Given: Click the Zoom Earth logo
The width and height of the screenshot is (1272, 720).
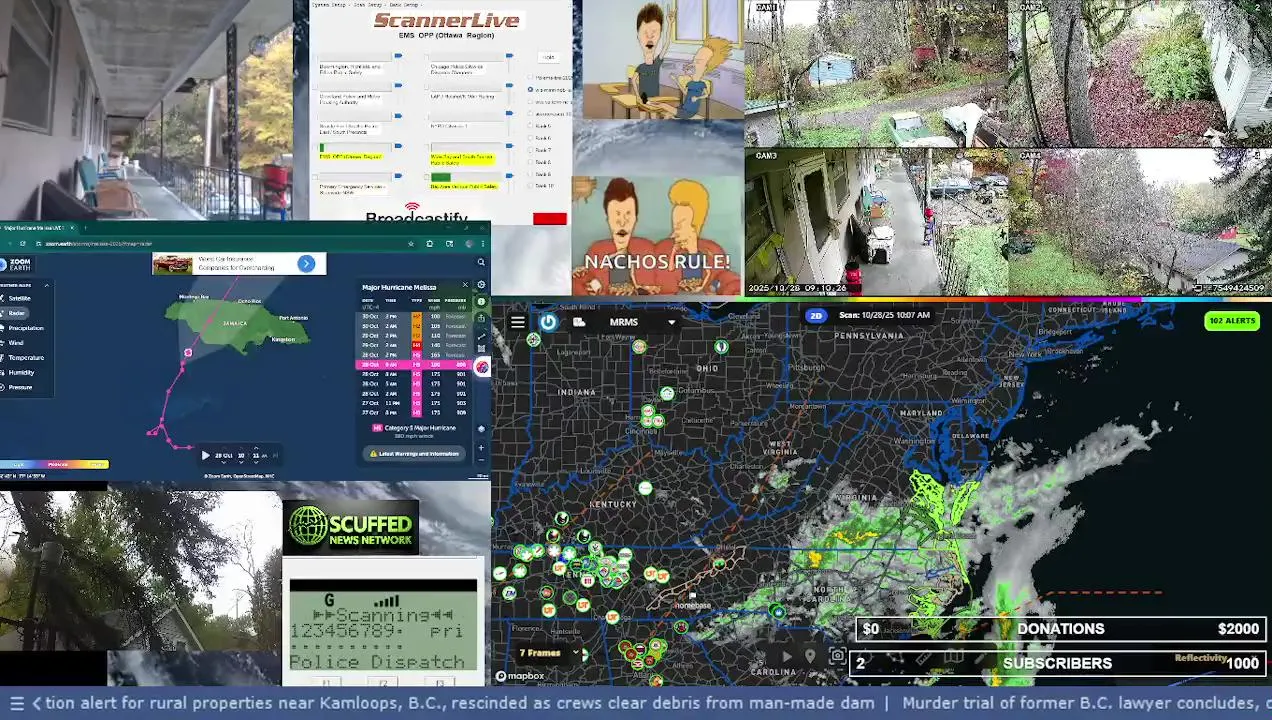Looking at the screenshot, I should coord(16,265).
